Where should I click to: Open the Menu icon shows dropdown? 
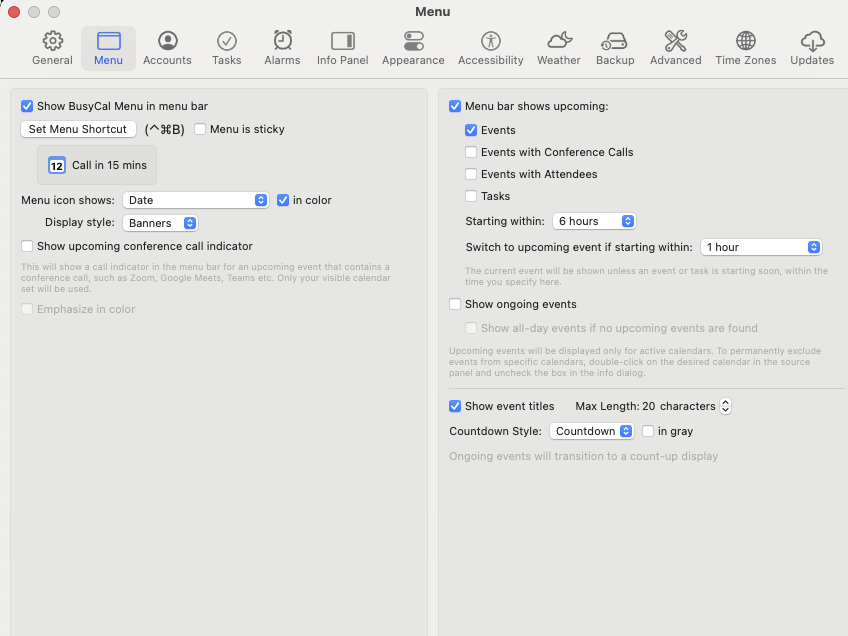coord(196,200)
